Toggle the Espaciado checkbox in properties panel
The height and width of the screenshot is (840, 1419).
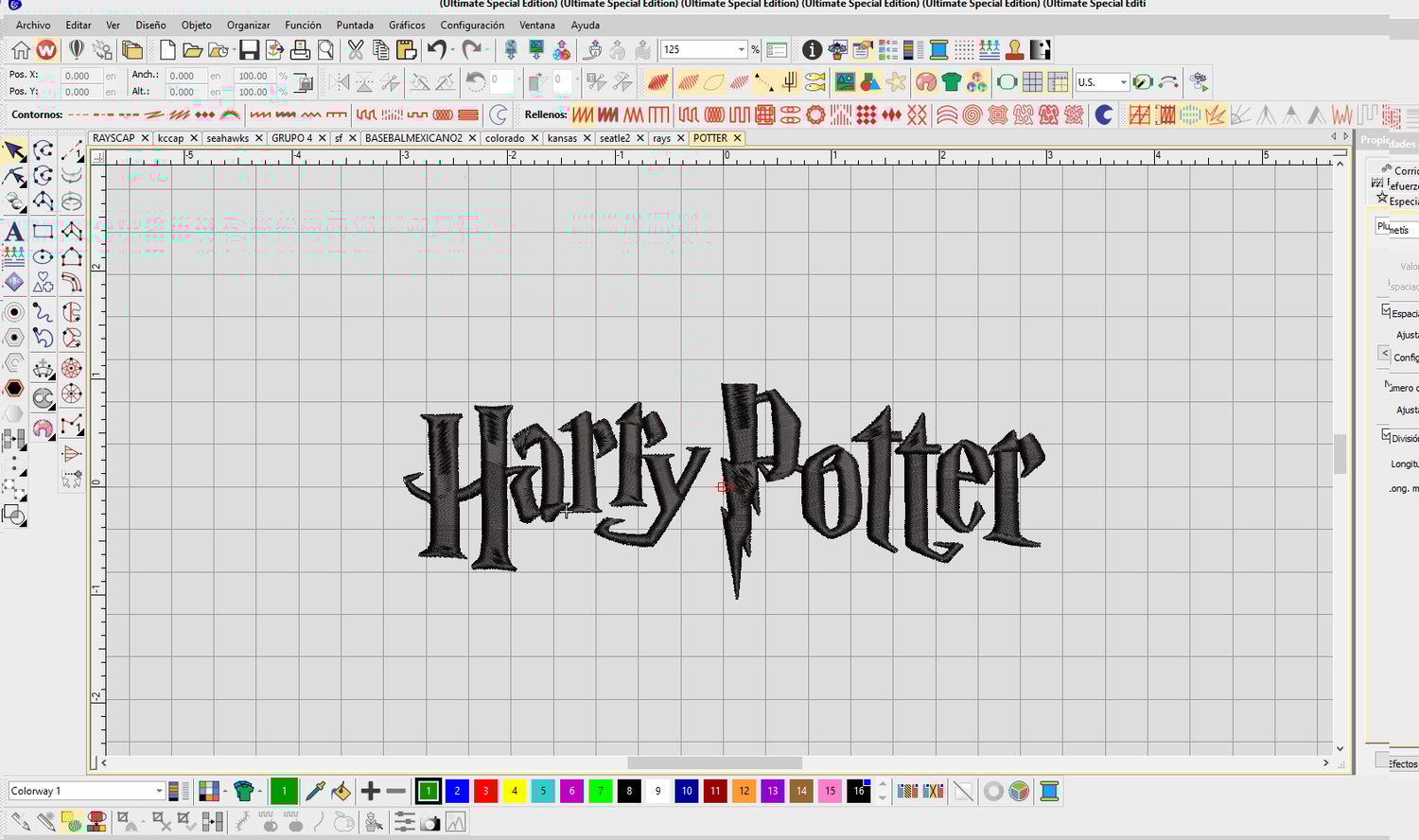pyautogui.click(x=1386, y=310)
